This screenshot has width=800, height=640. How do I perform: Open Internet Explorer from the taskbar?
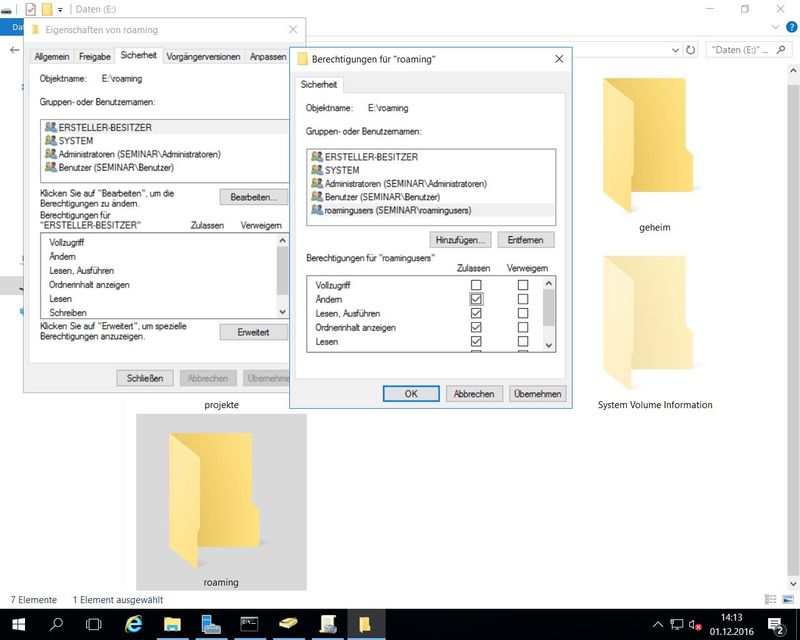click(x=133, y=625)
